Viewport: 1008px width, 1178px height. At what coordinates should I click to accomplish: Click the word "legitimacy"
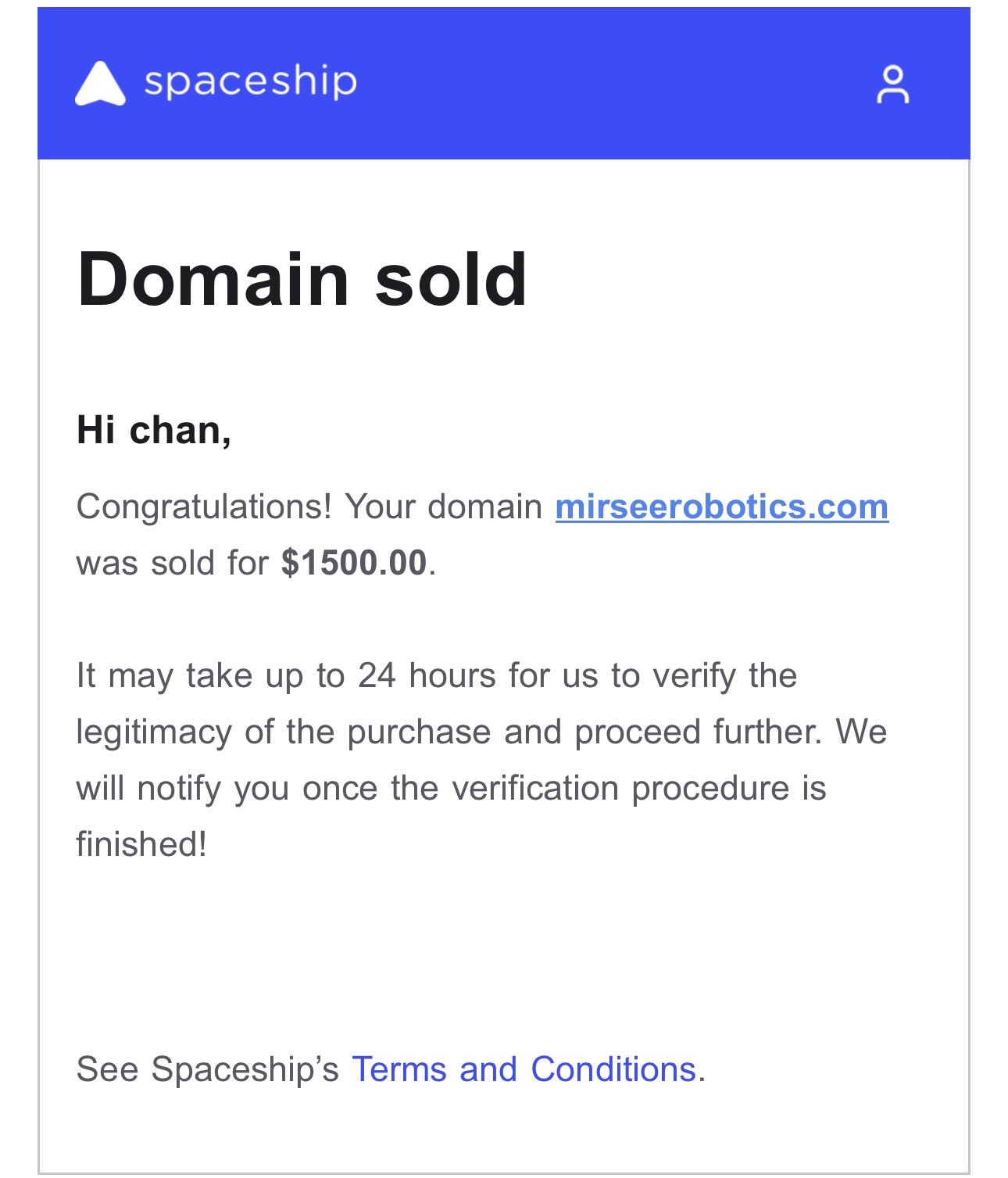coord(154,732)
